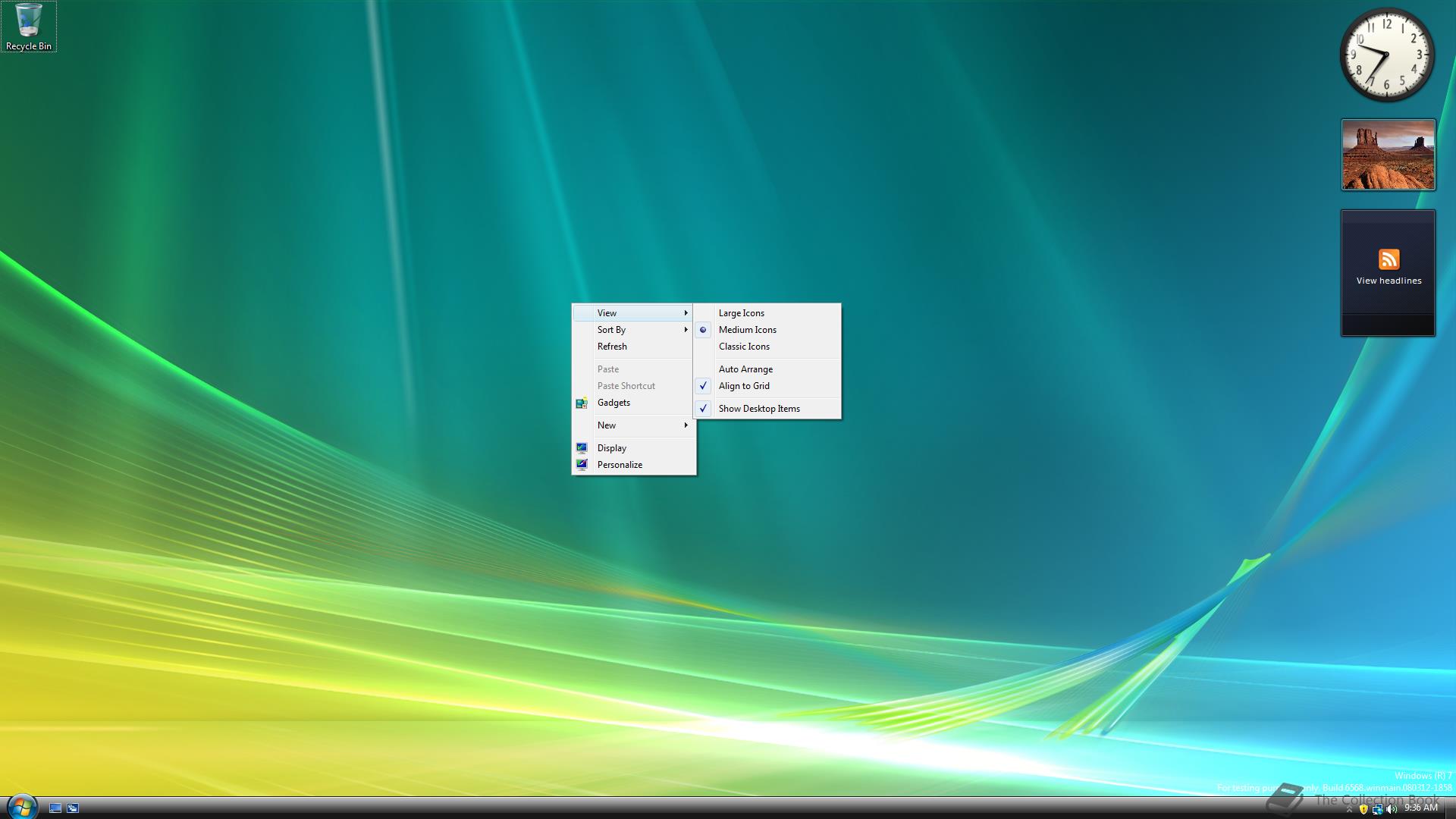Screen dimensions: 1456x819
Task: Toggle Show Desktop Items checkmark
Action: click(759, 409)
